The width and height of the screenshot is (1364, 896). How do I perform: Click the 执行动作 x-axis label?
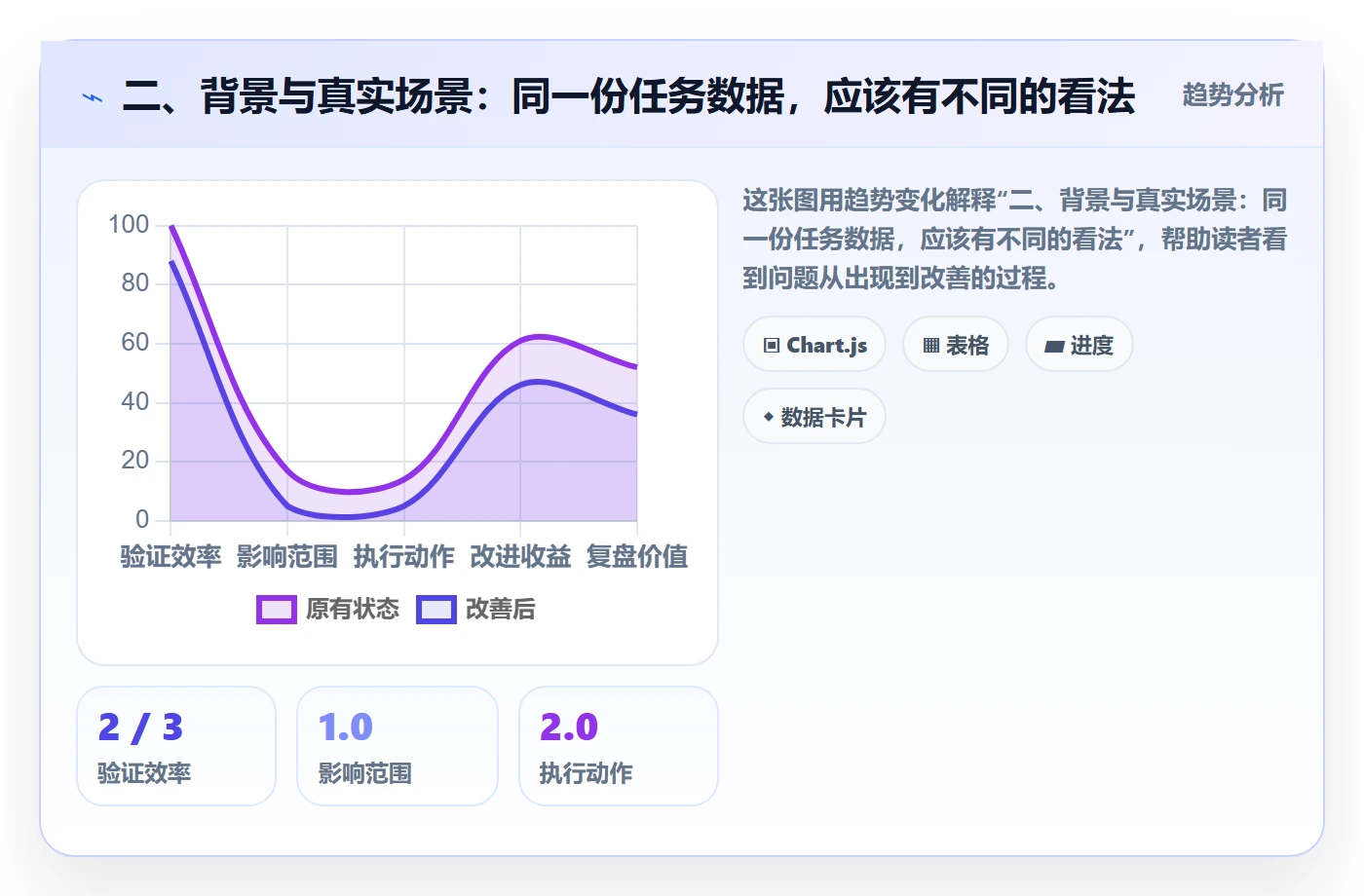404,556
